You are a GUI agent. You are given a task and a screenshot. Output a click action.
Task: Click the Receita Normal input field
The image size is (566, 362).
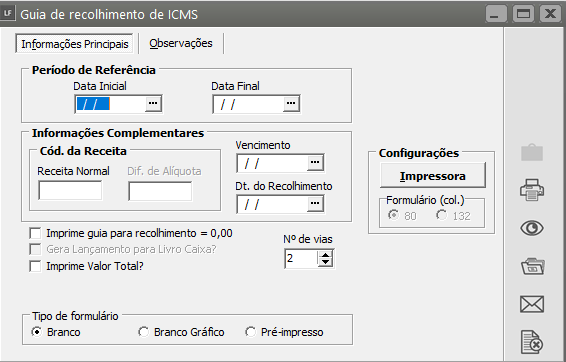click(x=70, y=190)
